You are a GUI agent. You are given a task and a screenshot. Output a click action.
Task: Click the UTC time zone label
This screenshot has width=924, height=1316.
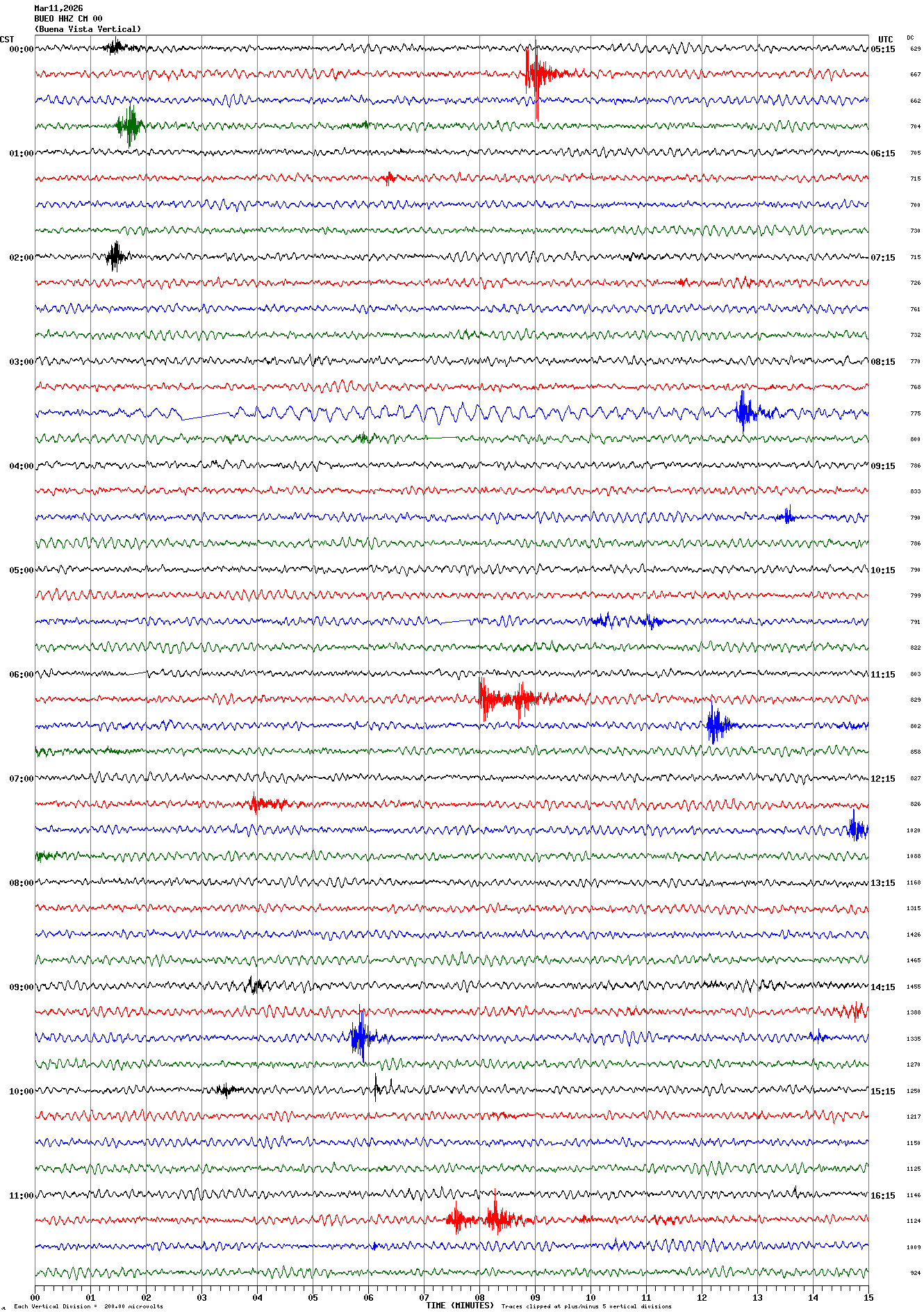pyautogui.click(x=885, y=40)
